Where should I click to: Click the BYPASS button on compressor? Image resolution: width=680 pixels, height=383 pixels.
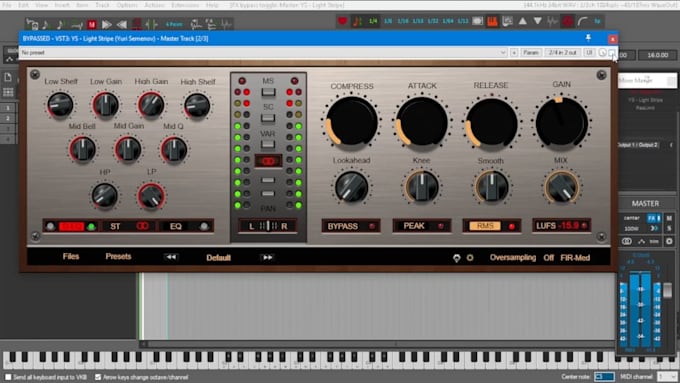pyautogui.click(x=351, y=226)
